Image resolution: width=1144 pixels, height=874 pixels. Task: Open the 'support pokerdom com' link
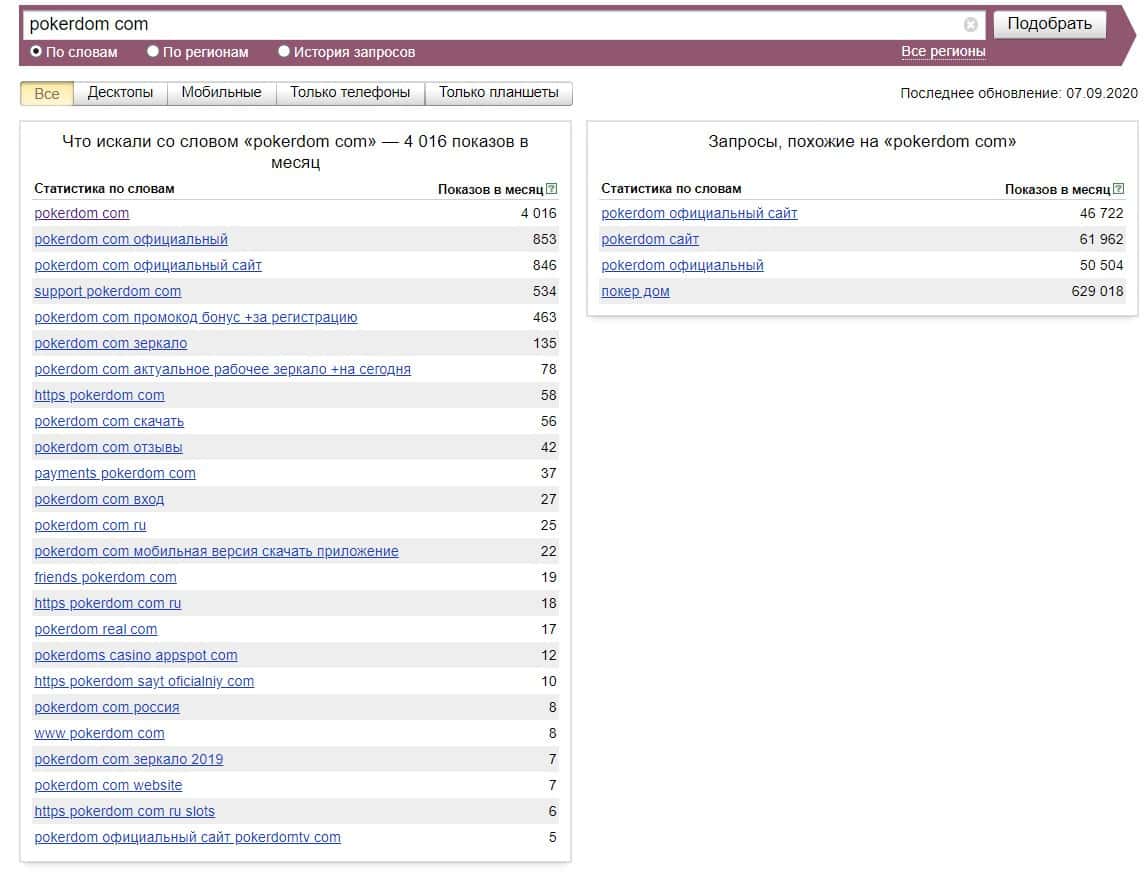[107, 291]
